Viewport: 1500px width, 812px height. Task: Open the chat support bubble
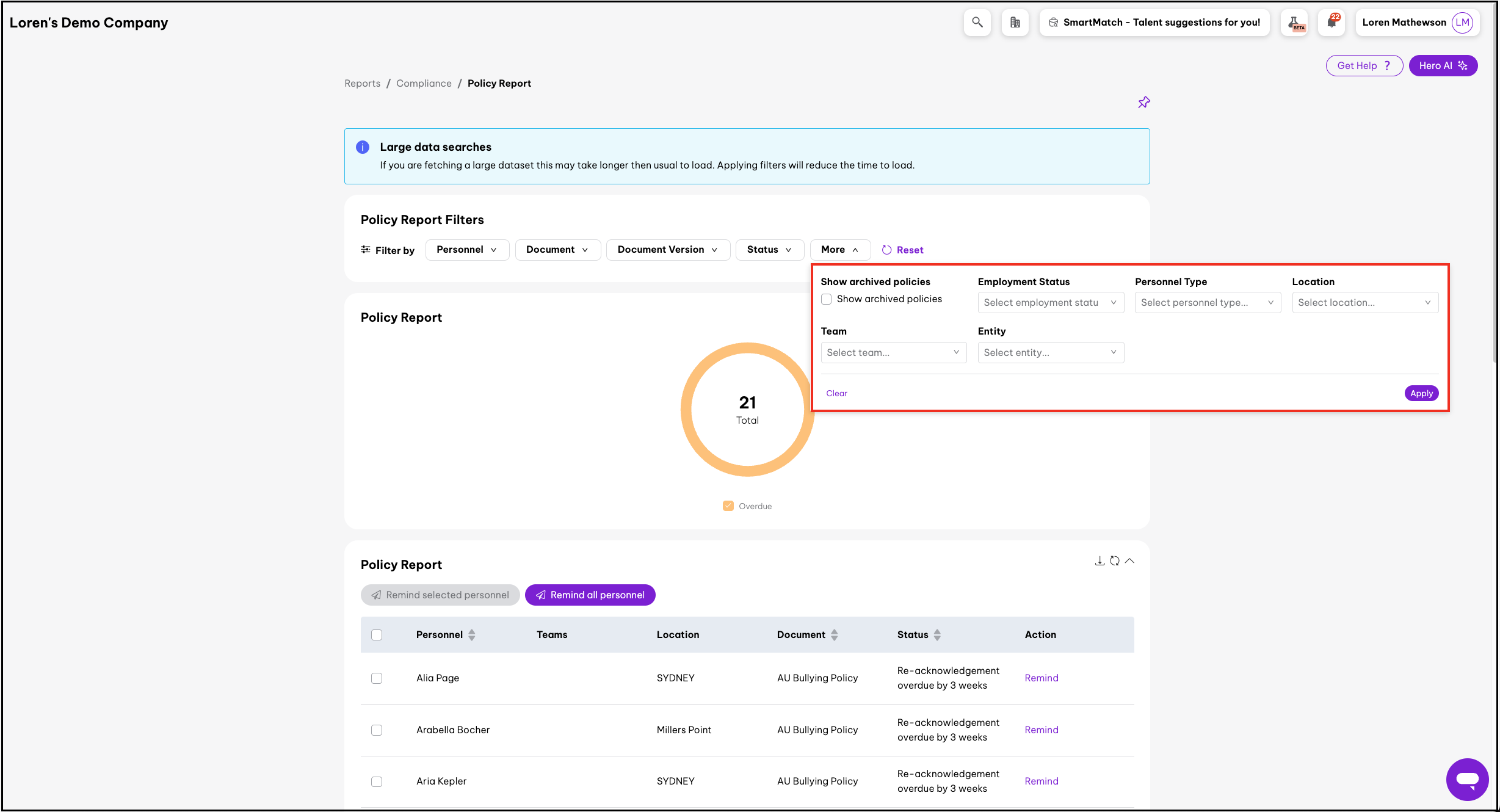click(x=1466, y=779)
